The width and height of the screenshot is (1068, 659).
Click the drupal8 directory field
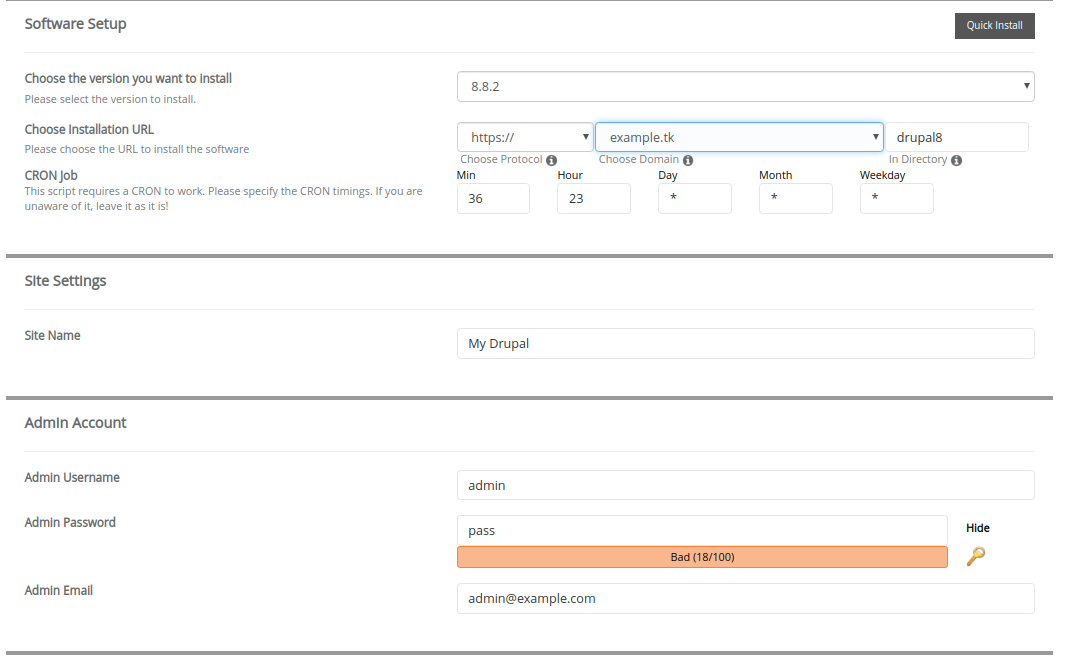(956, 137)
